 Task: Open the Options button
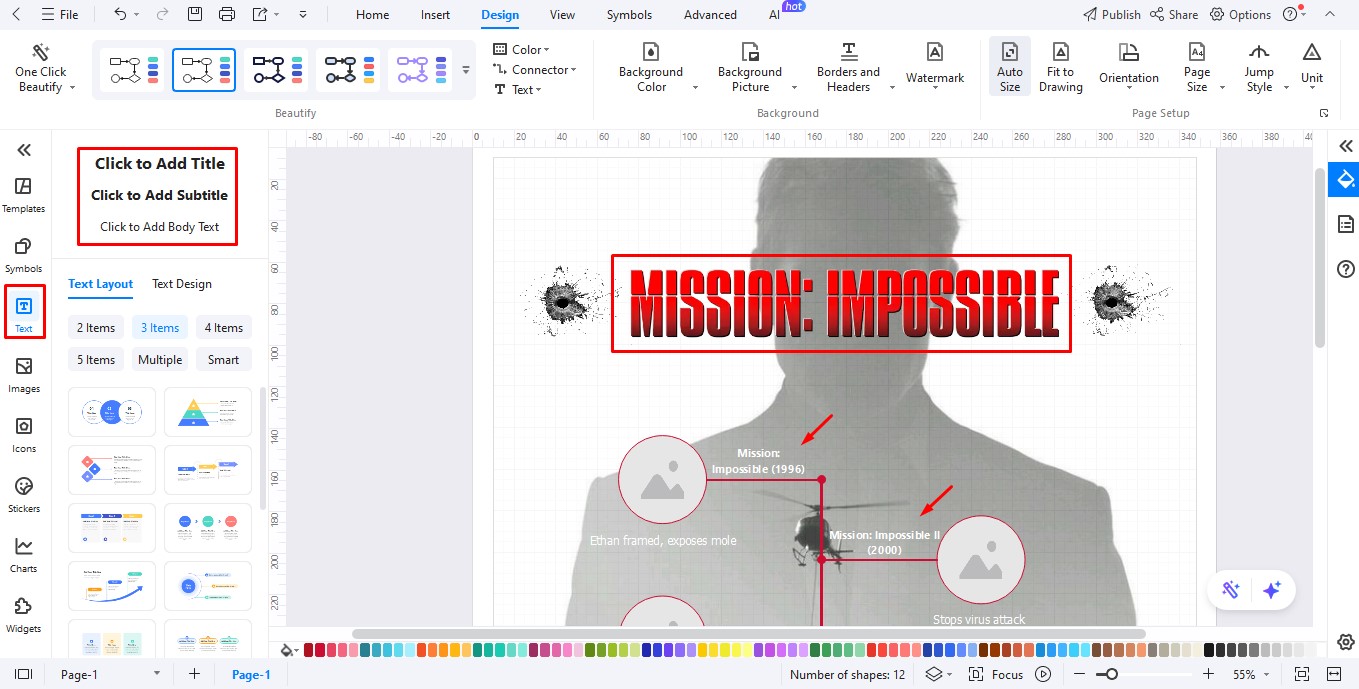click(x=1241, y=15)
